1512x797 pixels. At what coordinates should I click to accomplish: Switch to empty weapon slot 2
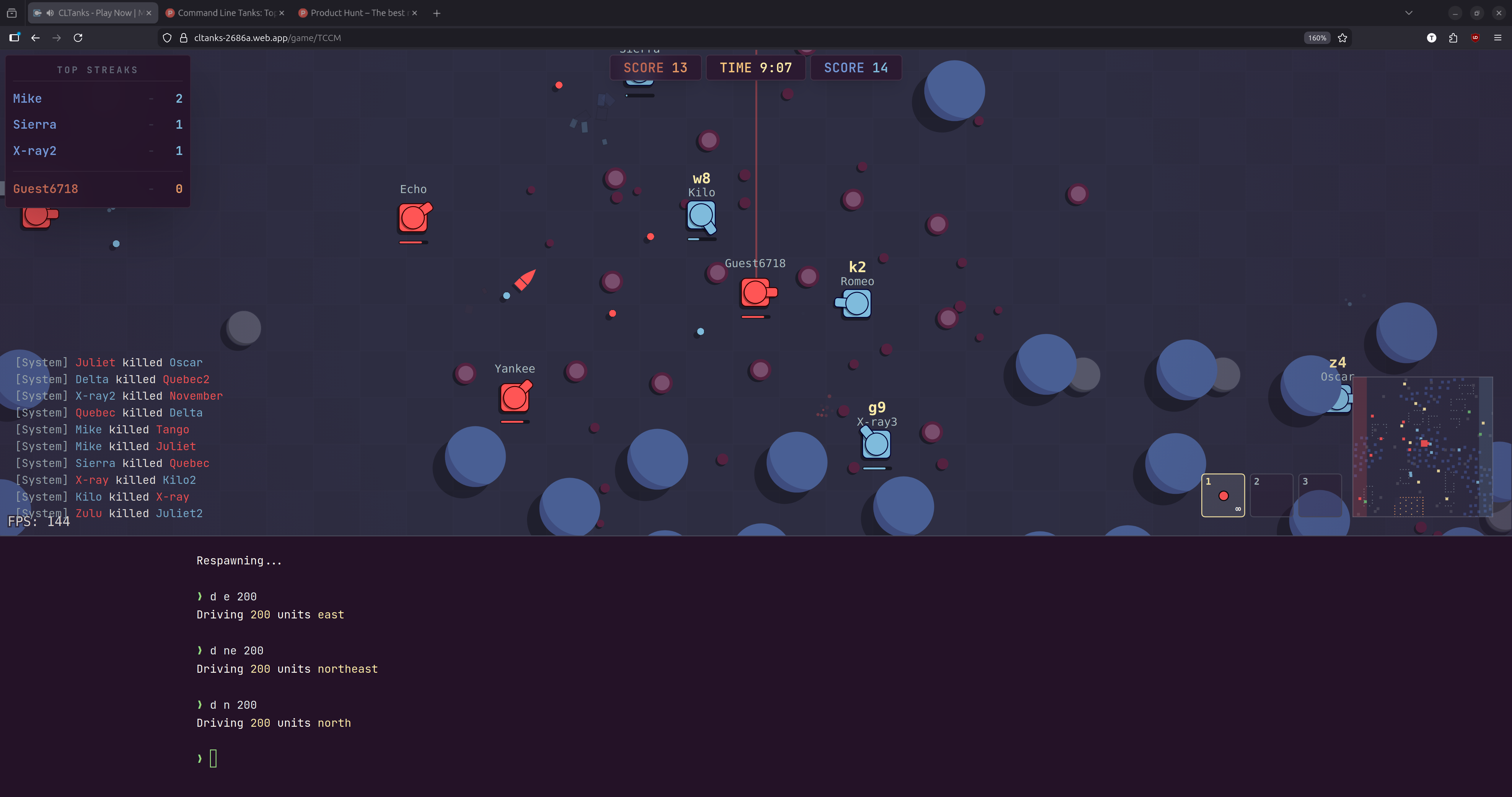click(x=1271, y=495)
